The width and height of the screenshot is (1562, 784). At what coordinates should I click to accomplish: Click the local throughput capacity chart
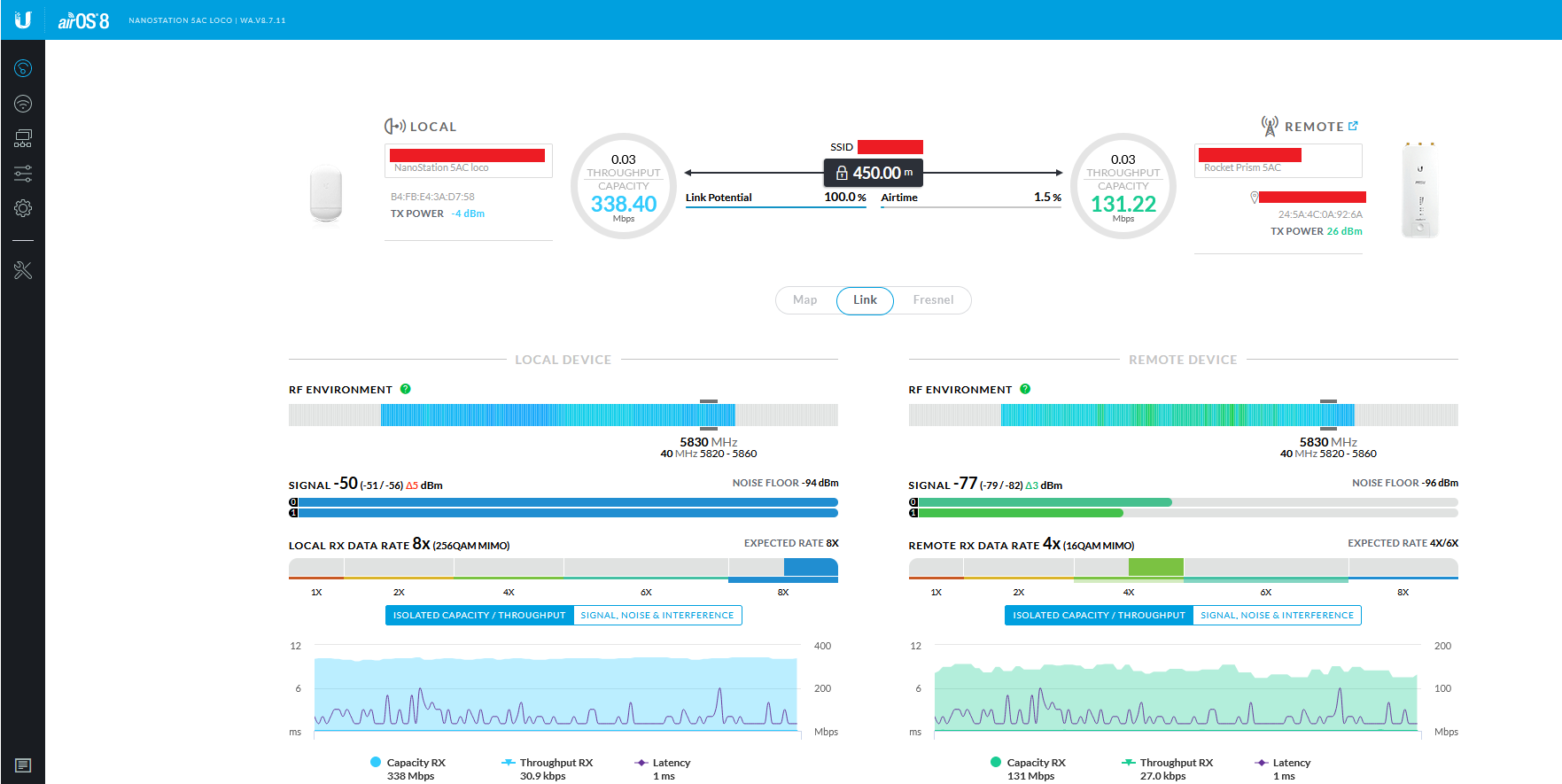tap(556, 688)
